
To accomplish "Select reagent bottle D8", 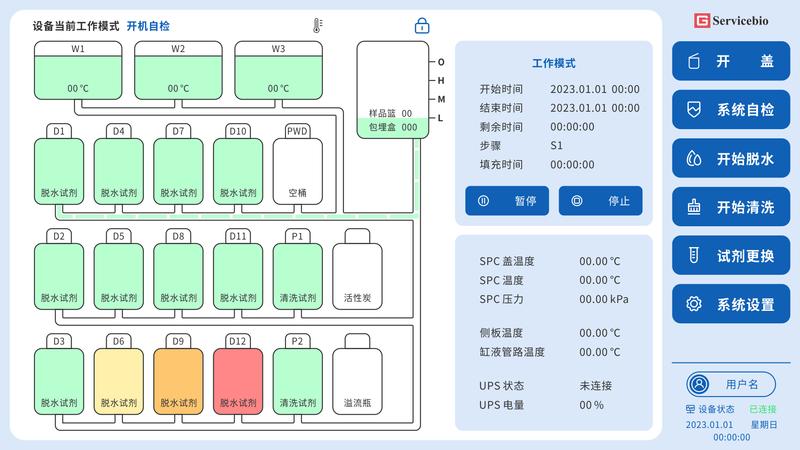I will [178, 269].
